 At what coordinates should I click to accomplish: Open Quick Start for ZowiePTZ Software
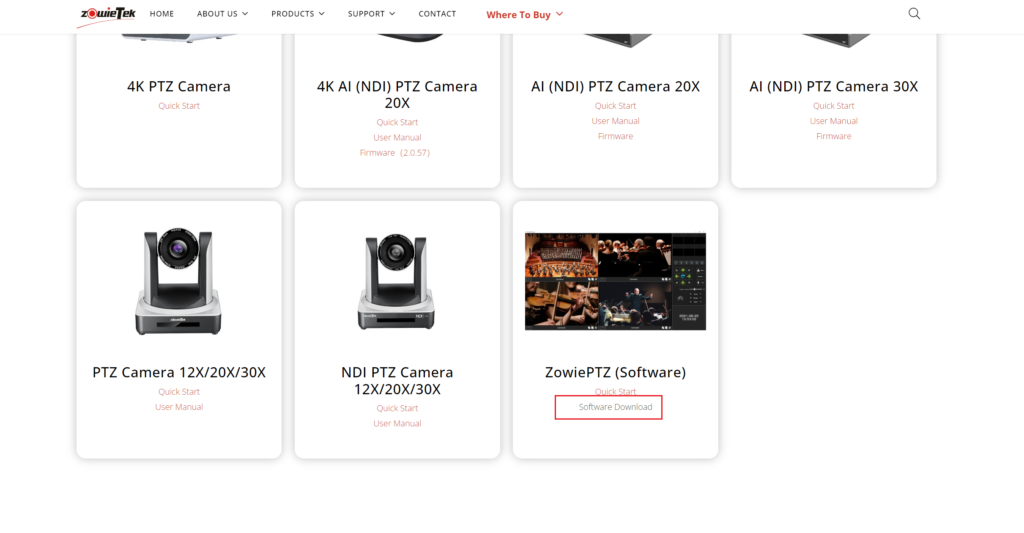[x=615, y=391]
